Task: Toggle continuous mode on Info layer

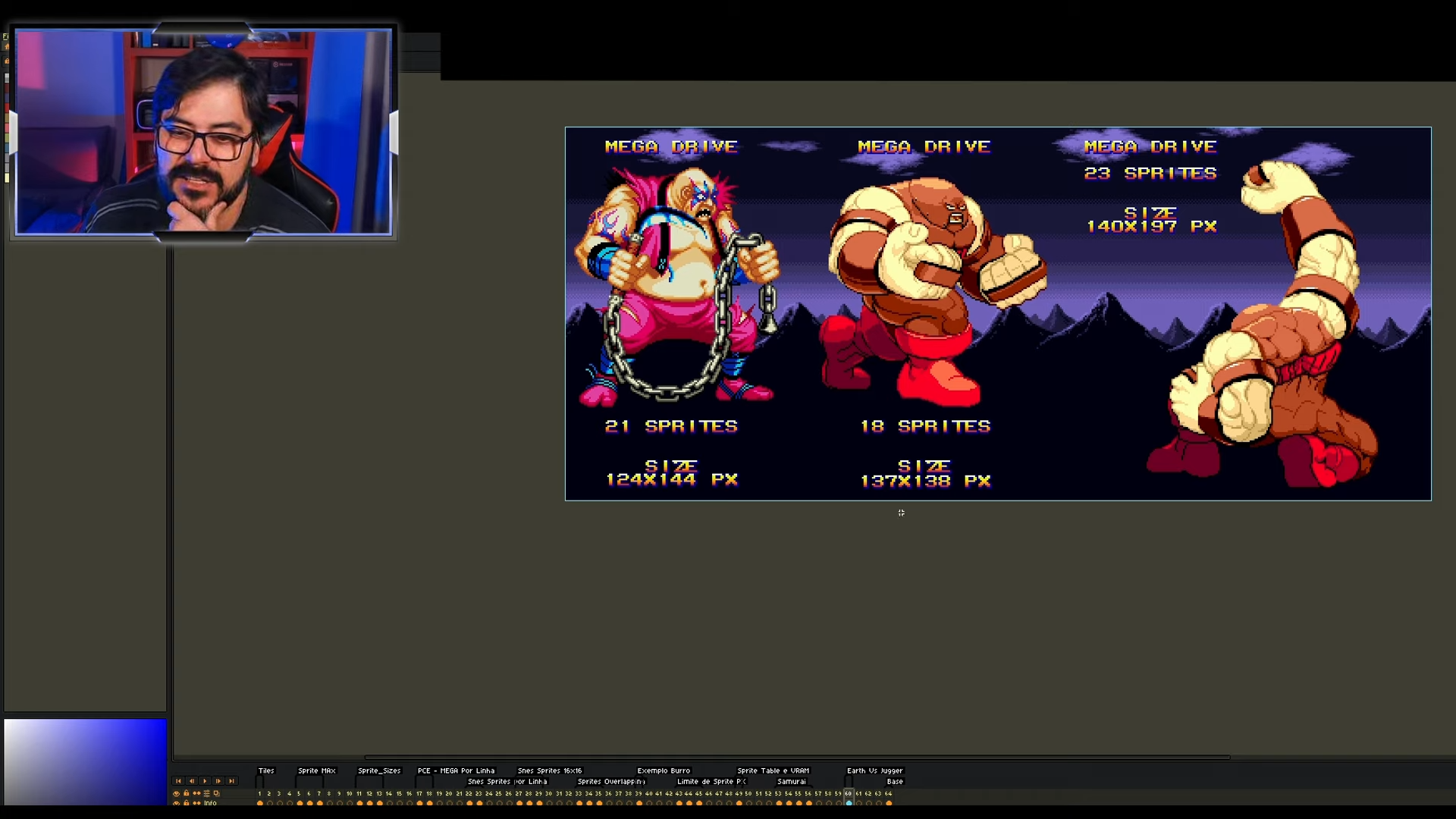Action: click(196, 803)
